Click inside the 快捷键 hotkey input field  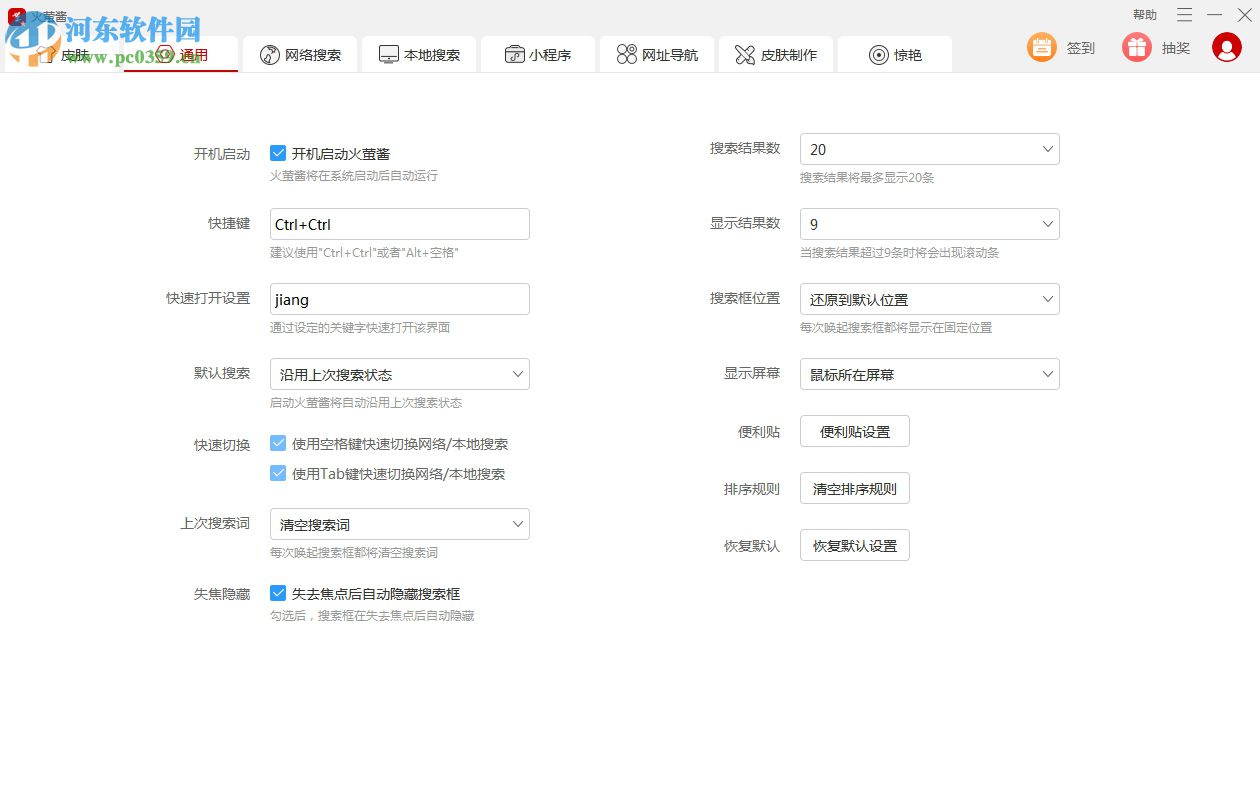pyautogui.click(x=399, y=223)
